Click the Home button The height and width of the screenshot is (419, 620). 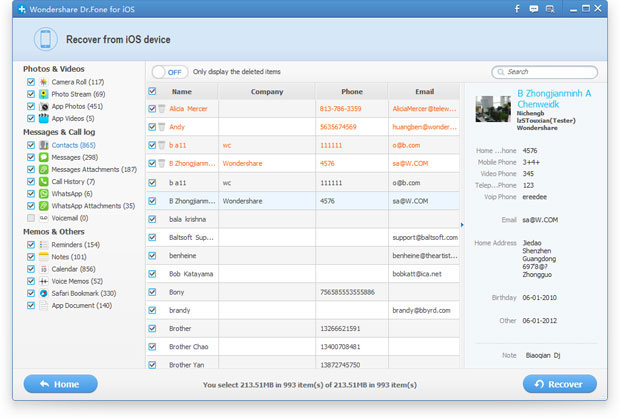coord(60,384)
